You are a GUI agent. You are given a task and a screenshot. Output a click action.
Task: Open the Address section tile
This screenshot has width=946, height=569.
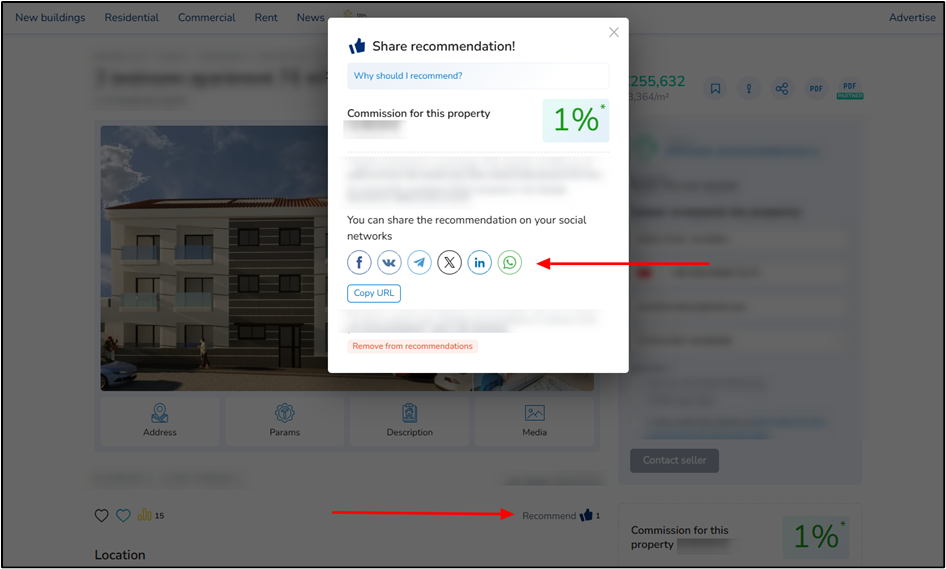tap(160, 421)
